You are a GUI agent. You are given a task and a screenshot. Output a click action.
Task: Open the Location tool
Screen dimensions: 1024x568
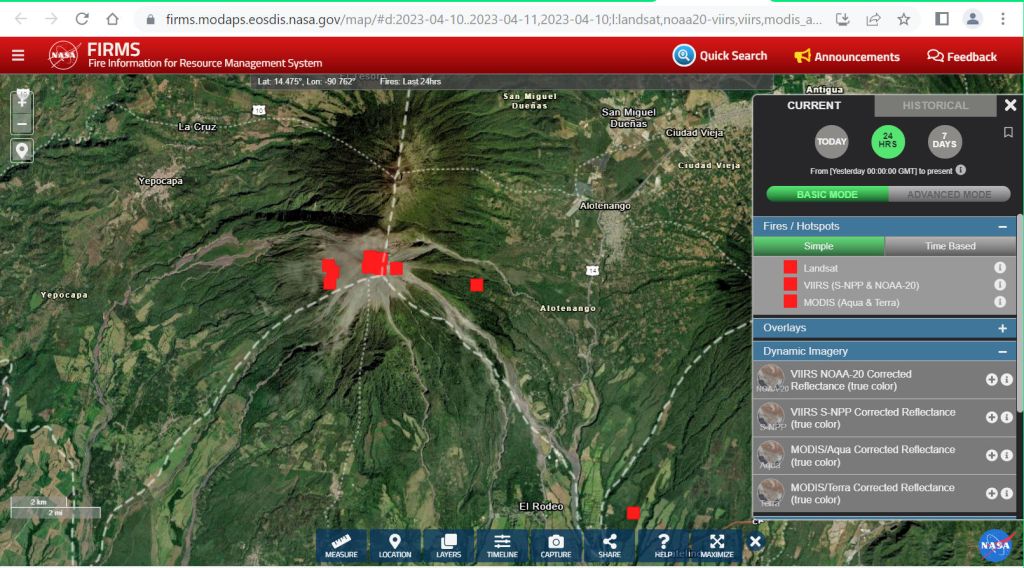395,545
